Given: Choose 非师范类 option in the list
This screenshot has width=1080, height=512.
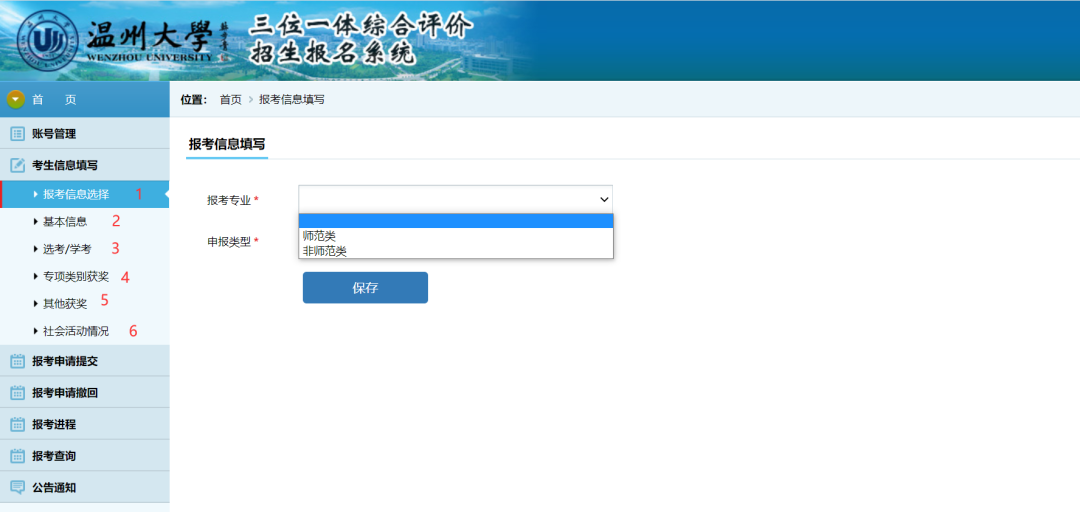Looking at the screenshot, I should tap(324, 251).
